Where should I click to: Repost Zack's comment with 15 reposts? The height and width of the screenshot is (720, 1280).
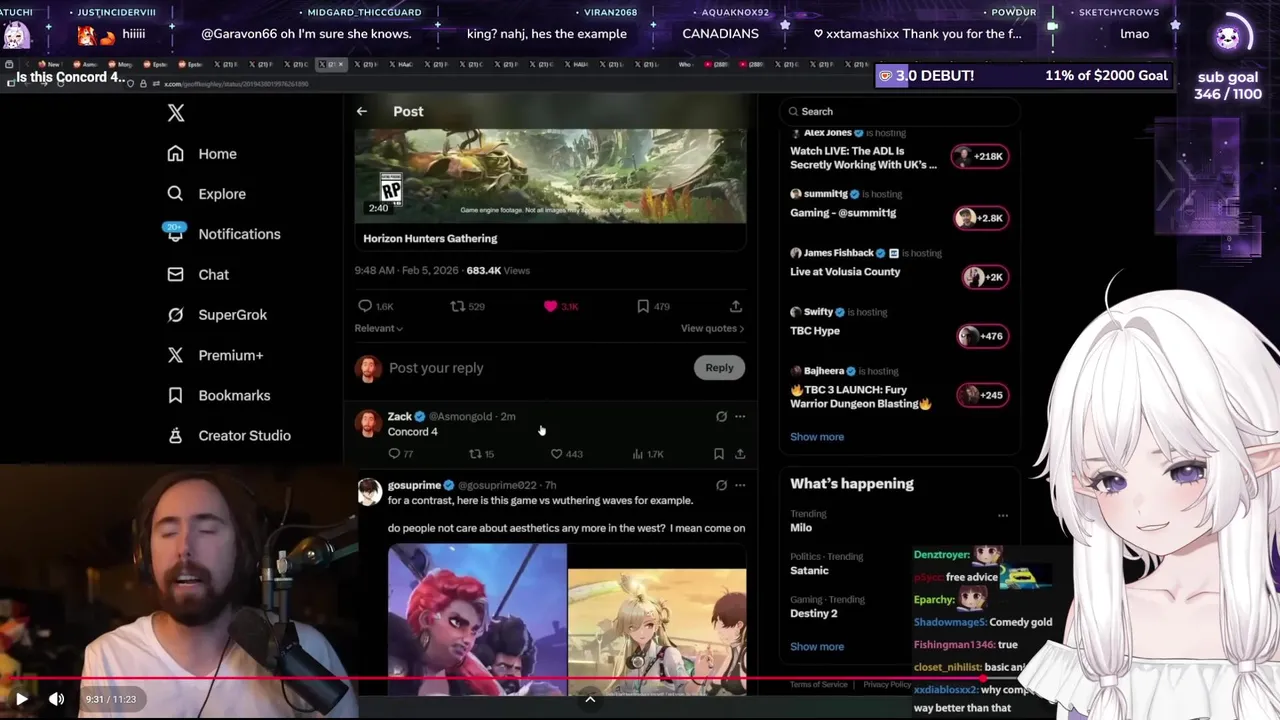tap(475, 454)
